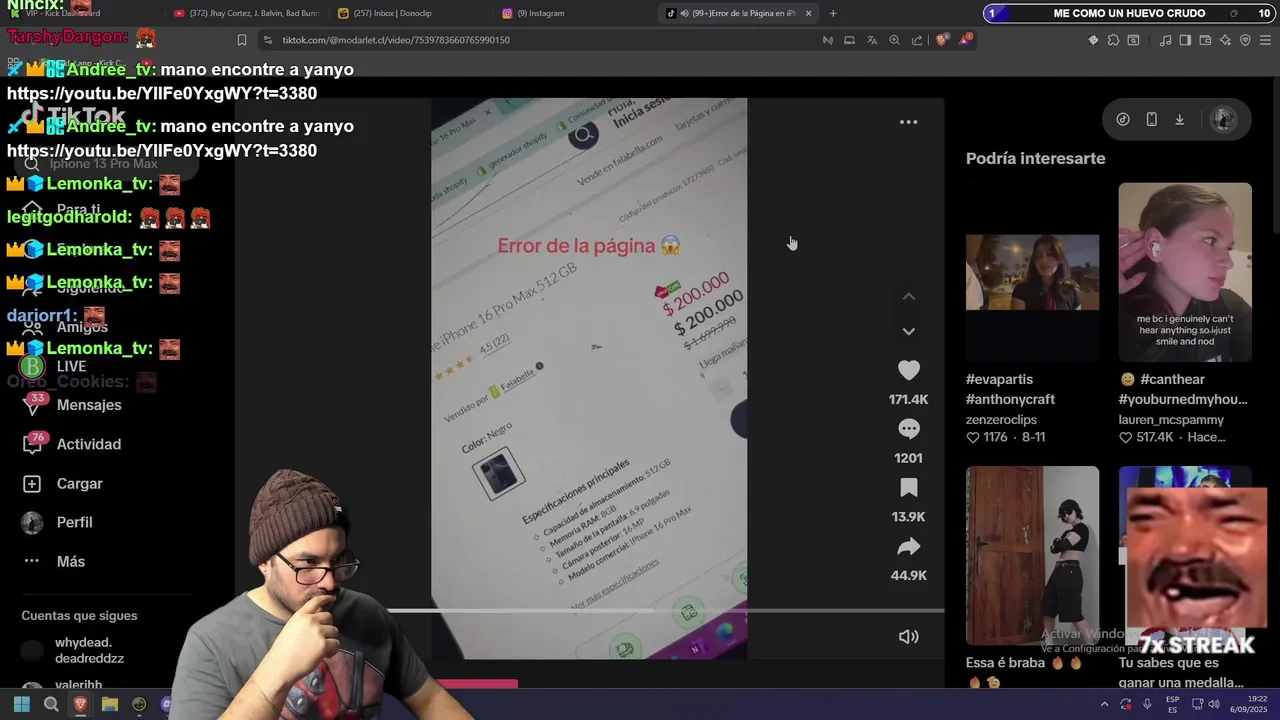Toggle the browser sidebar panel icon
Screen dimensions: 1280x720
click(x=1185, y=40)
